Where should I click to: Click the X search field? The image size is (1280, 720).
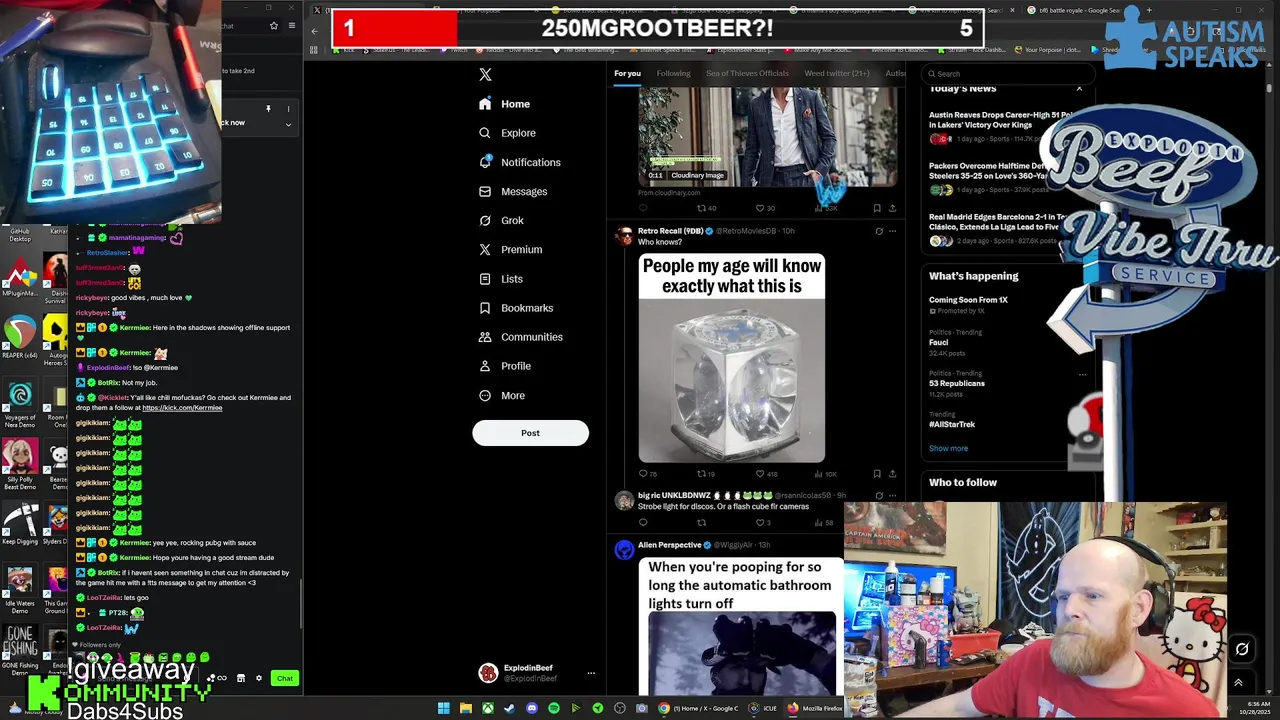[1008, 73]
